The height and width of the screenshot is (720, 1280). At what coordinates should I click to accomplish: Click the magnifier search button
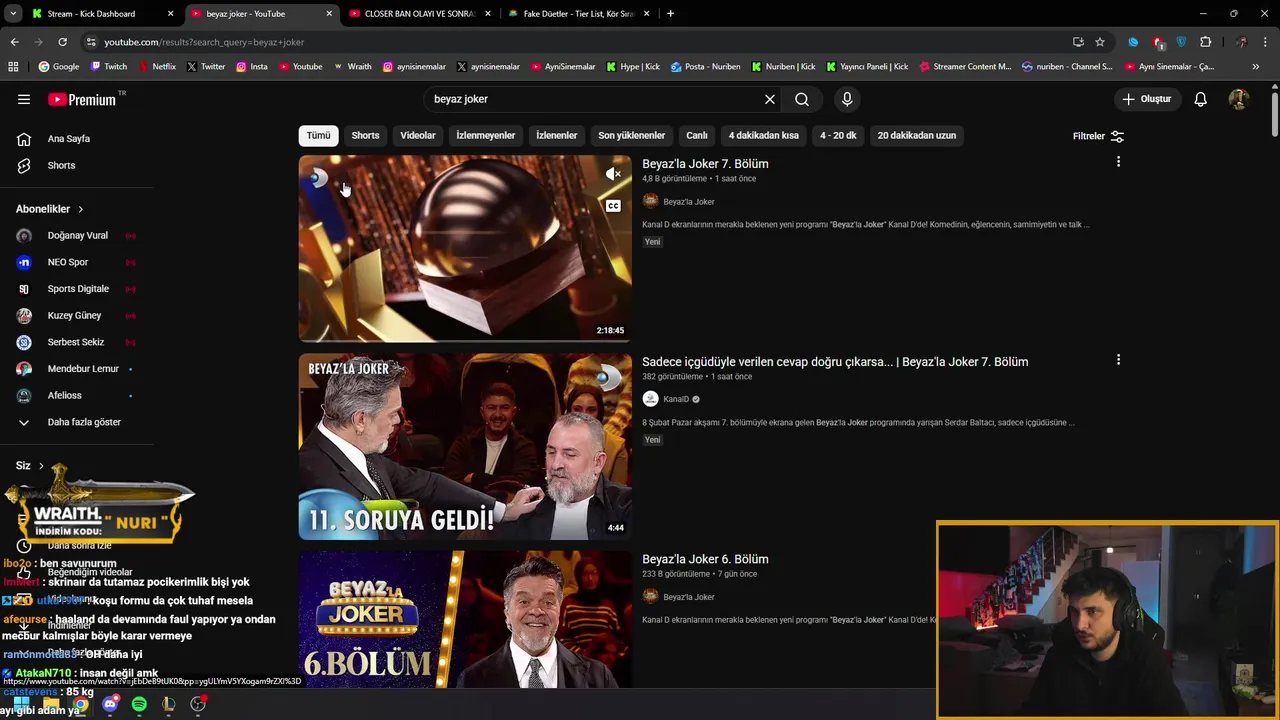[x=802, y=99]
